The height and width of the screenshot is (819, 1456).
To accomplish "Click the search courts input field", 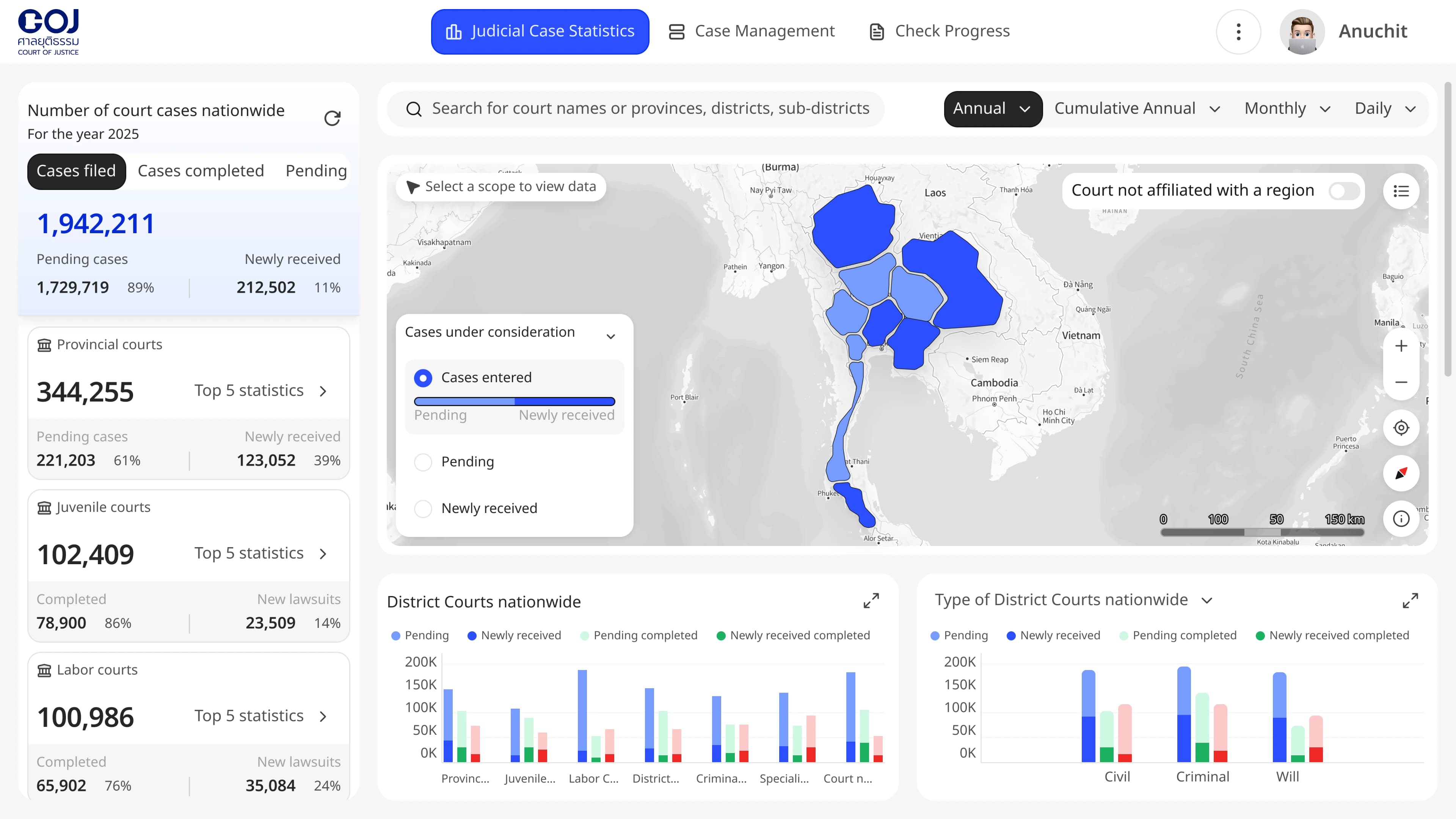I will click(x=635, y=109).
